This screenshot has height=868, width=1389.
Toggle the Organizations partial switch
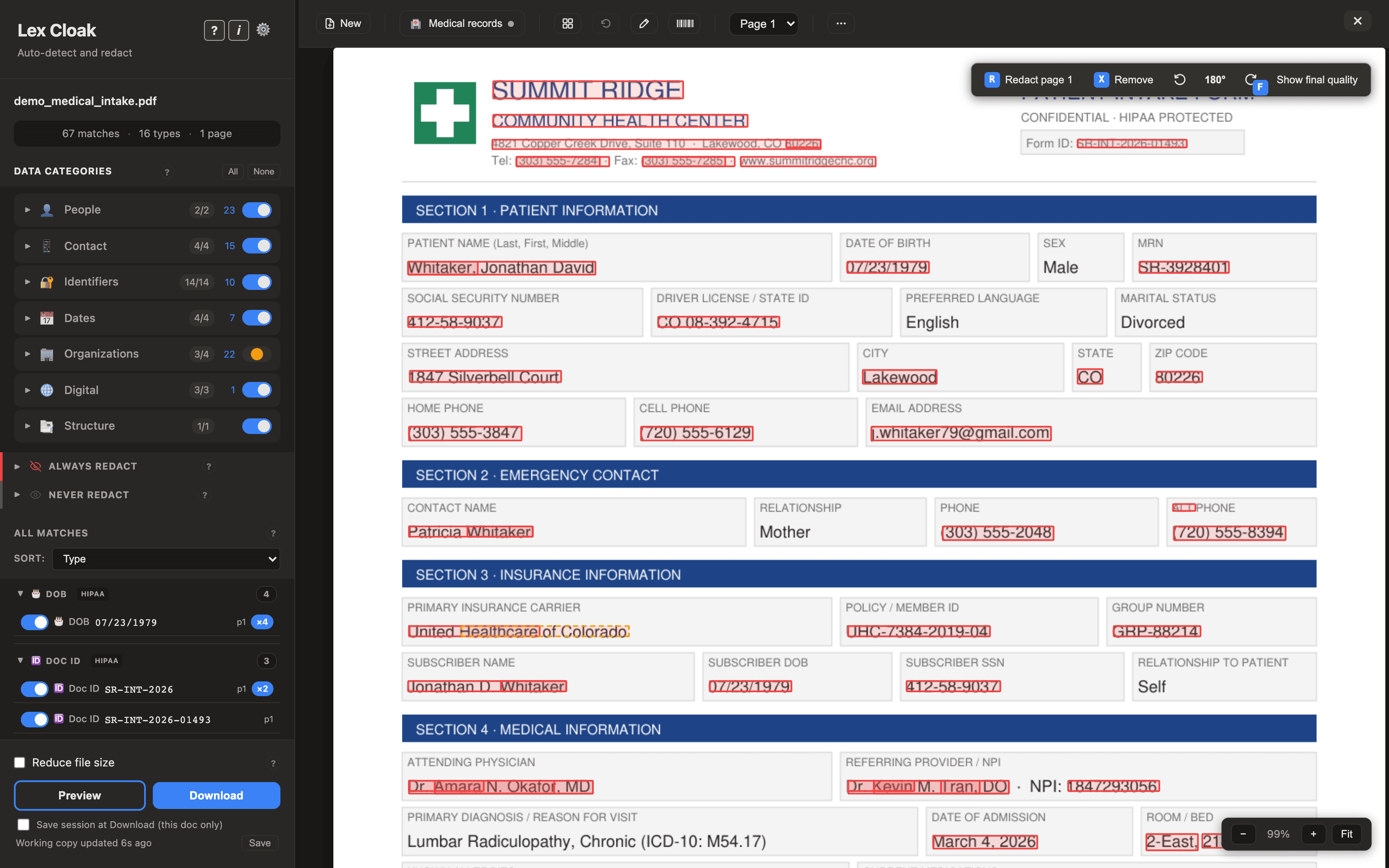(x=257, y=354)
